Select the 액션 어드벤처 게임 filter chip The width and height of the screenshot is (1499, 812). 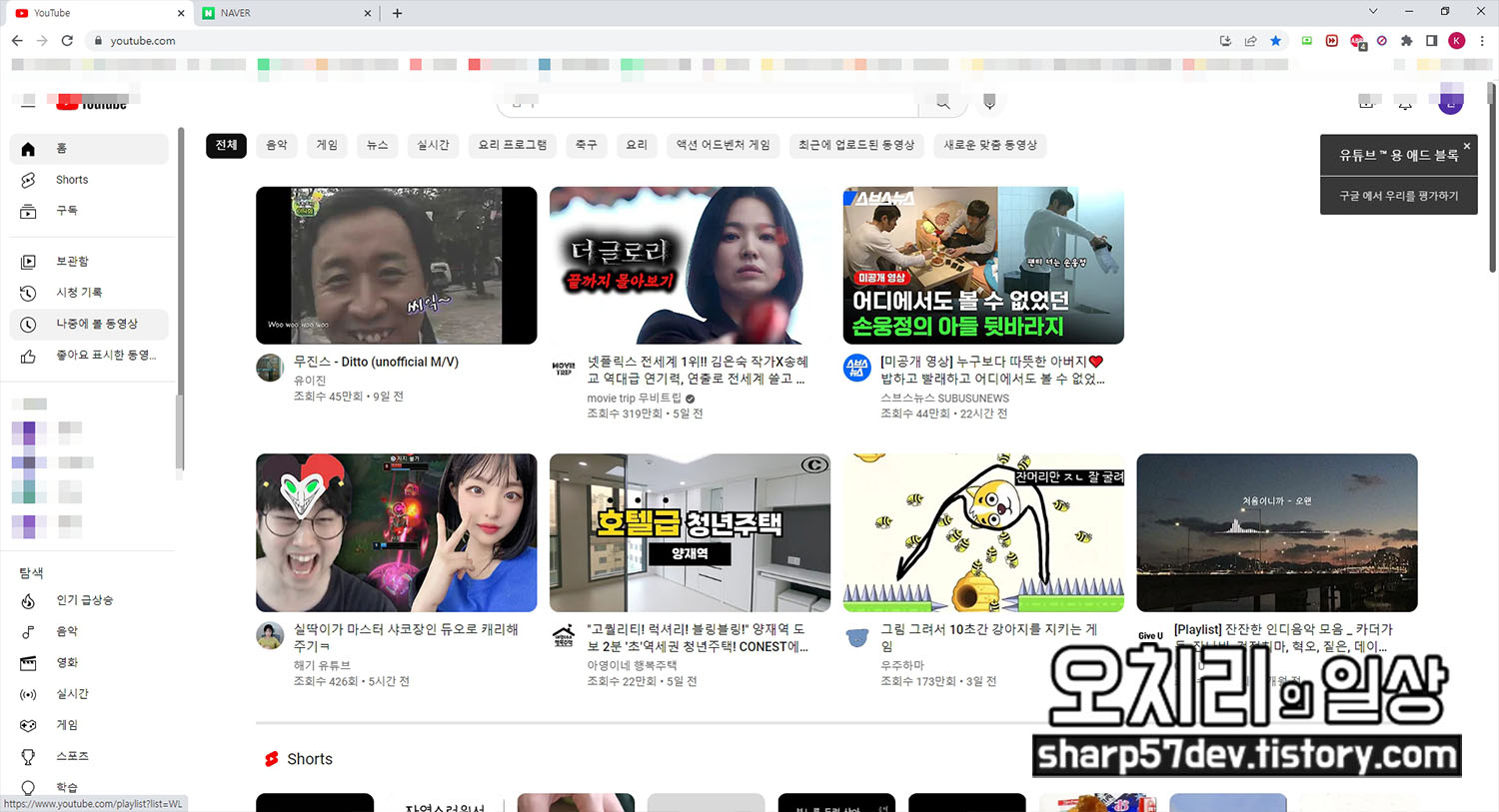724,146
